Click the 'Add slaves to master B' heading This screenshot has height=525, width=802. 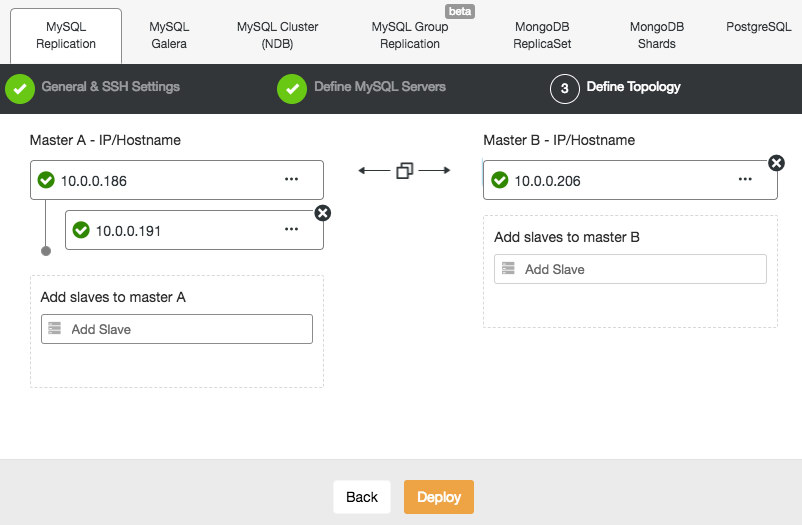click(x=567, y=237)
